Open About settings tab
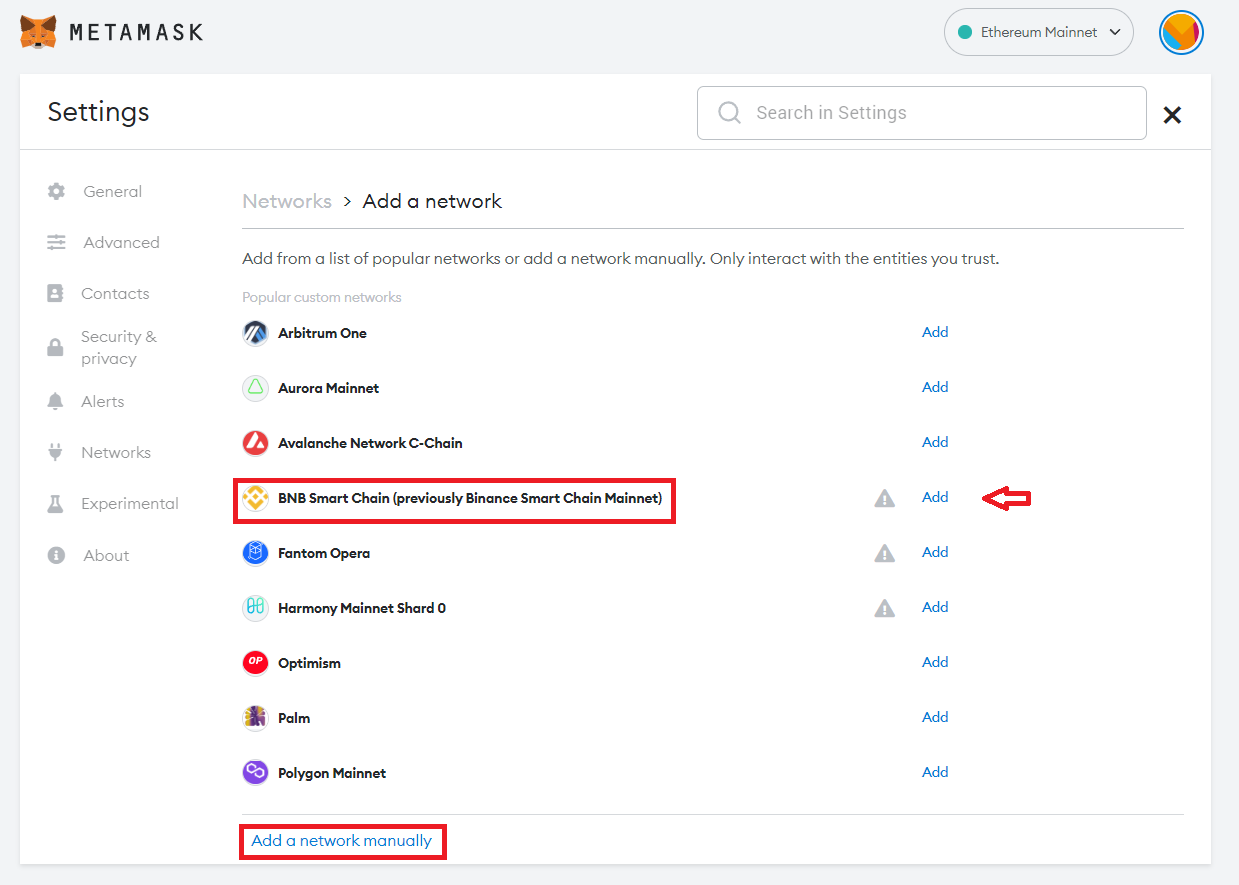Viewport: 1239px width, 885px height. coord(106,555)
